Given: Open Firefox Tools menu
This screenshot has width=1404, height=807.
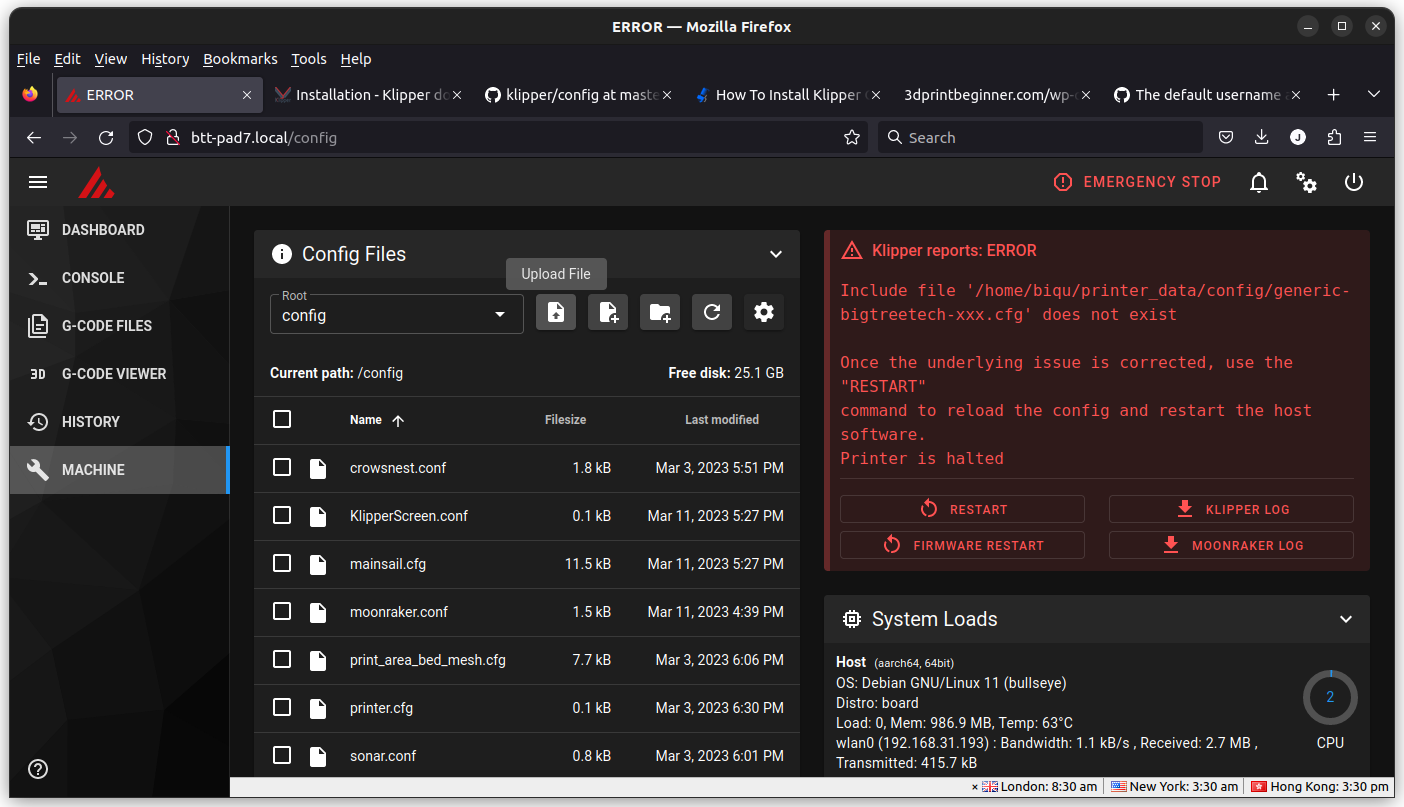Looking at the screenshot, I should pos(309,59).
